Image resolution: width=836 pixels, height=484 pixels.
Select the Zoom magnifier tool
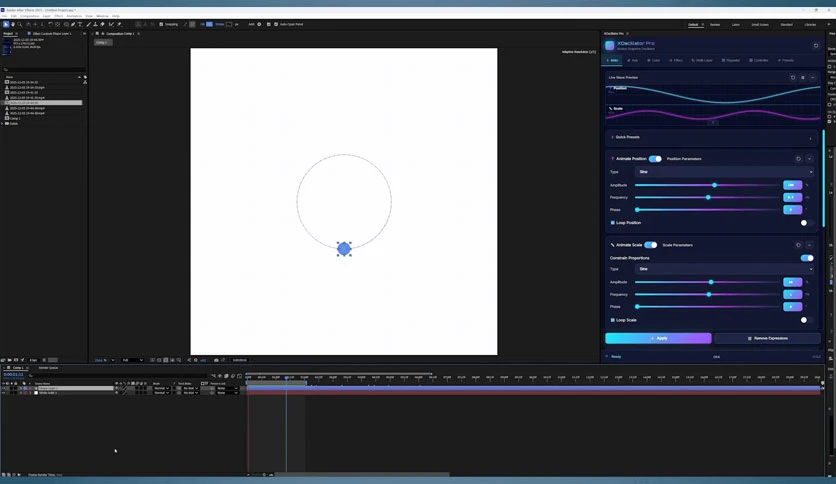coord(20,24)
